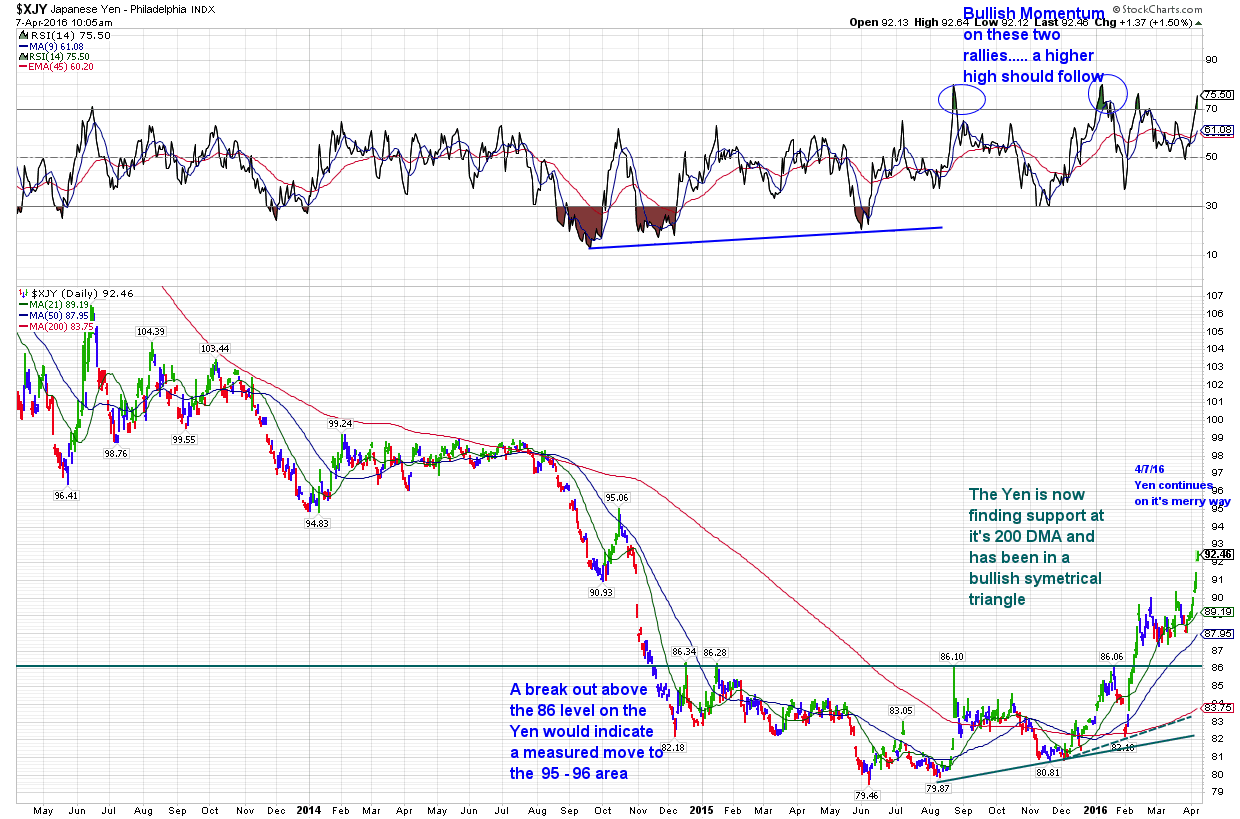This screenshot has width=1240, height=819.
Task: Click the "86.06" price high label
Action: click(1112, 657)
